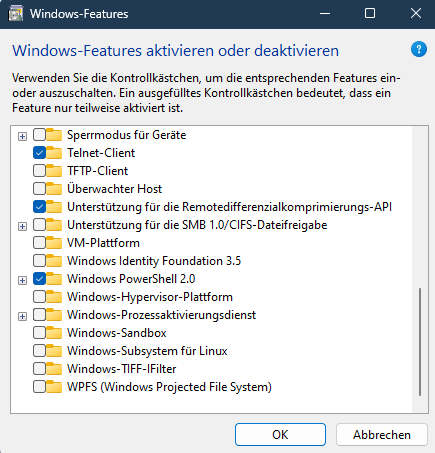Check the Windows-Sandbox checkbox

(39, 333)
